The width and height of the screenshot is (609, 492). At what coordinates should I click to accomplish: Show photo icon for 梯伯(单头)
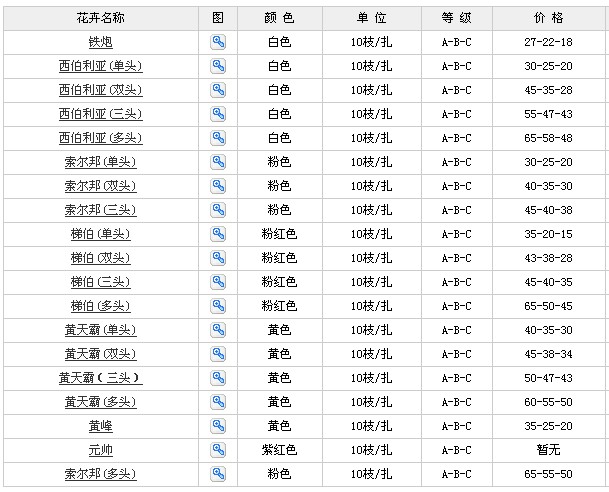(218, 234)
